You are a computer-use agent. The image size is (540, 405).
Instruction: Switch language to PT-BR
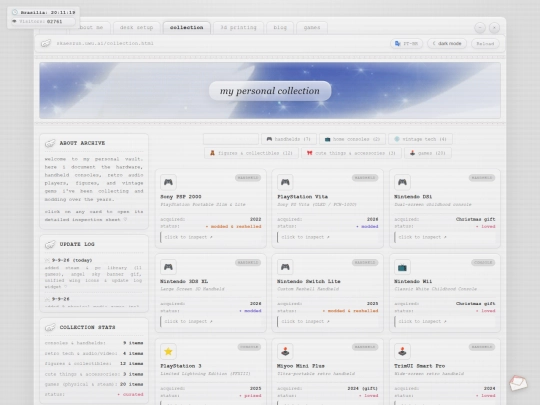click(x=406, y=43)
